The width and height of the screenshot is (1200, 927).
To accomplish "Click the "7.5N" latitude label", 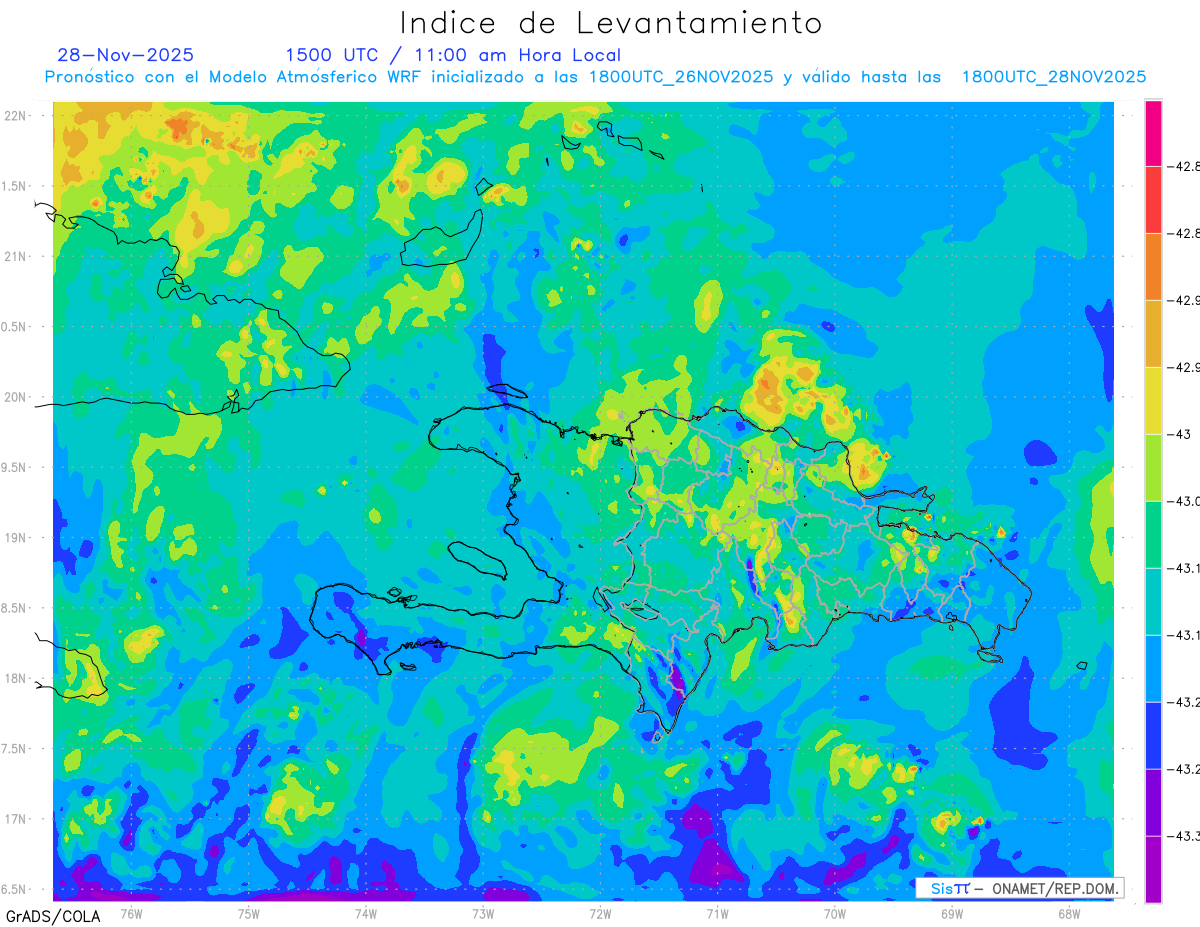I will coord(14,749).
